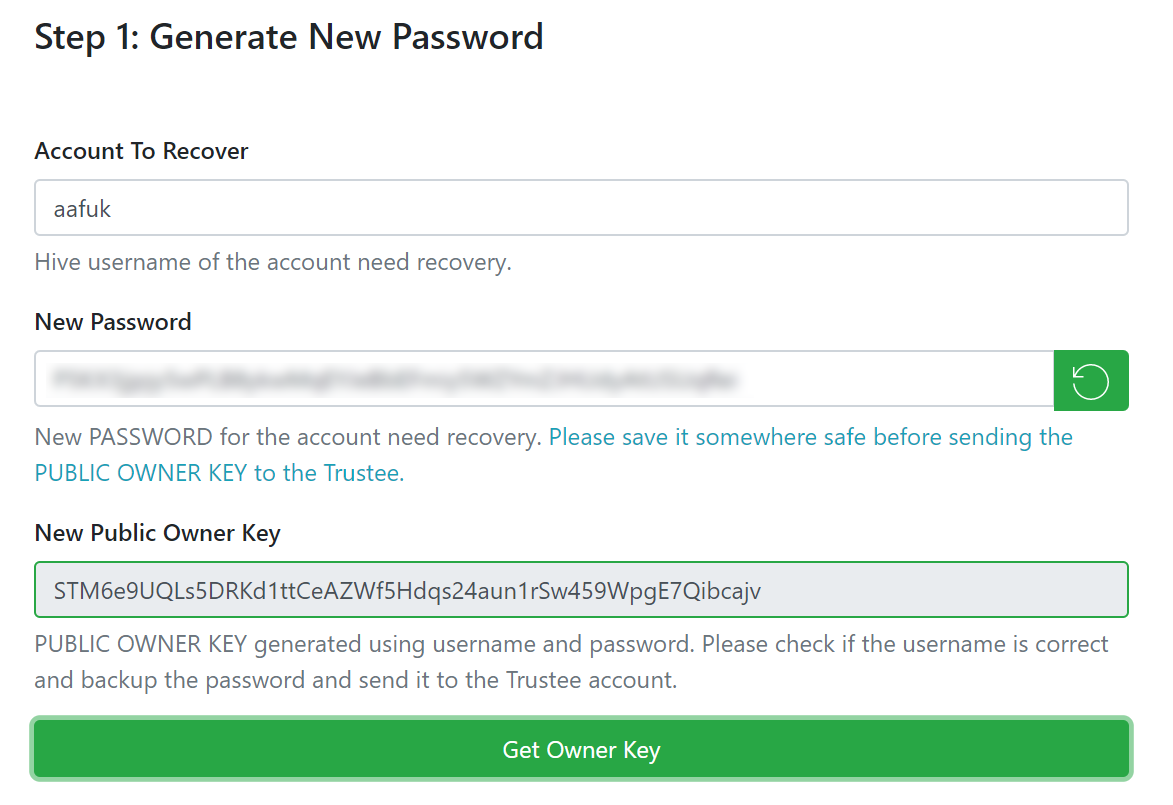Click 'Please check if the username is correct' text
Screen dimensions: 1173x805
905,644
